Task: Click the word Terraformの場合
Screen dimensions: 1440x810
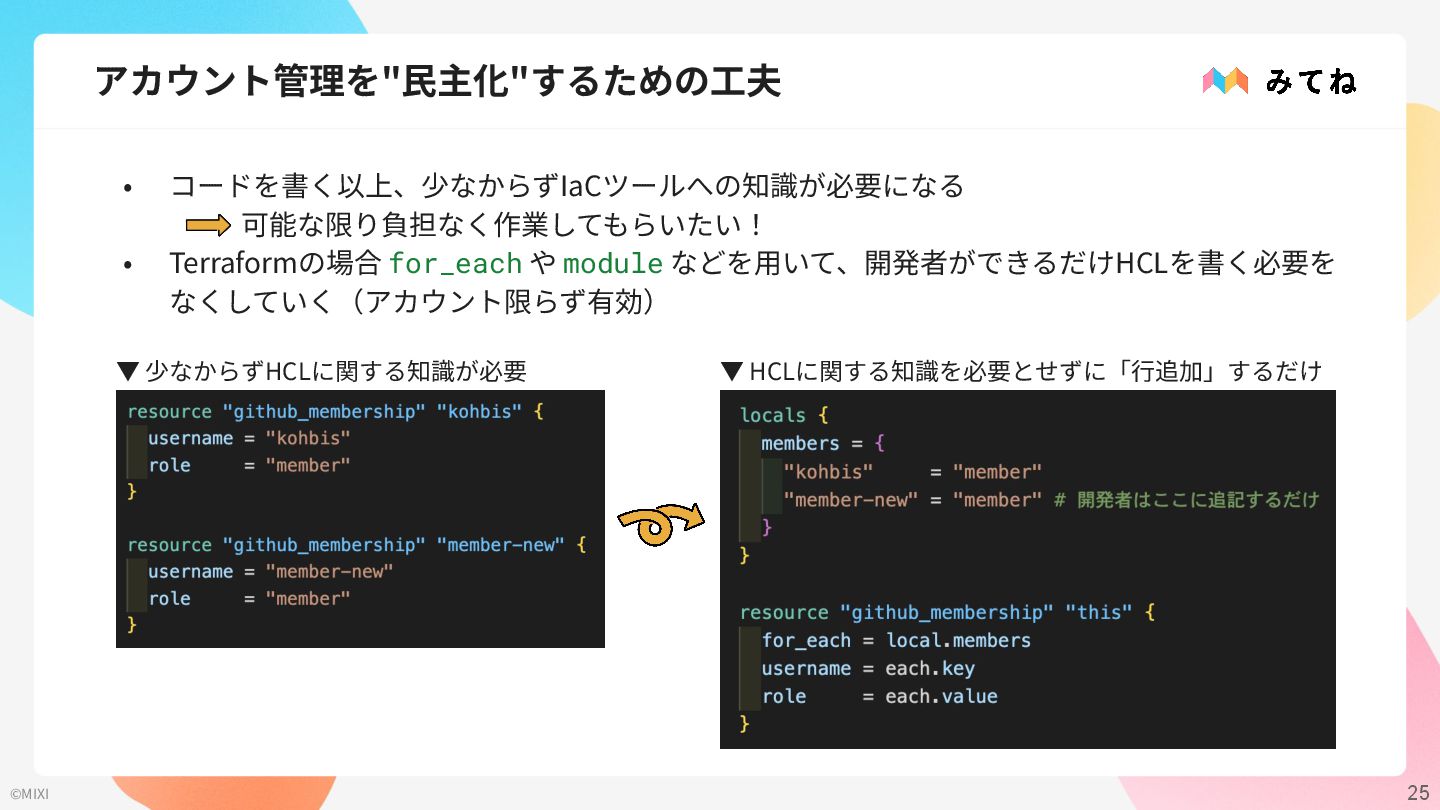Action: coord(275,264)
